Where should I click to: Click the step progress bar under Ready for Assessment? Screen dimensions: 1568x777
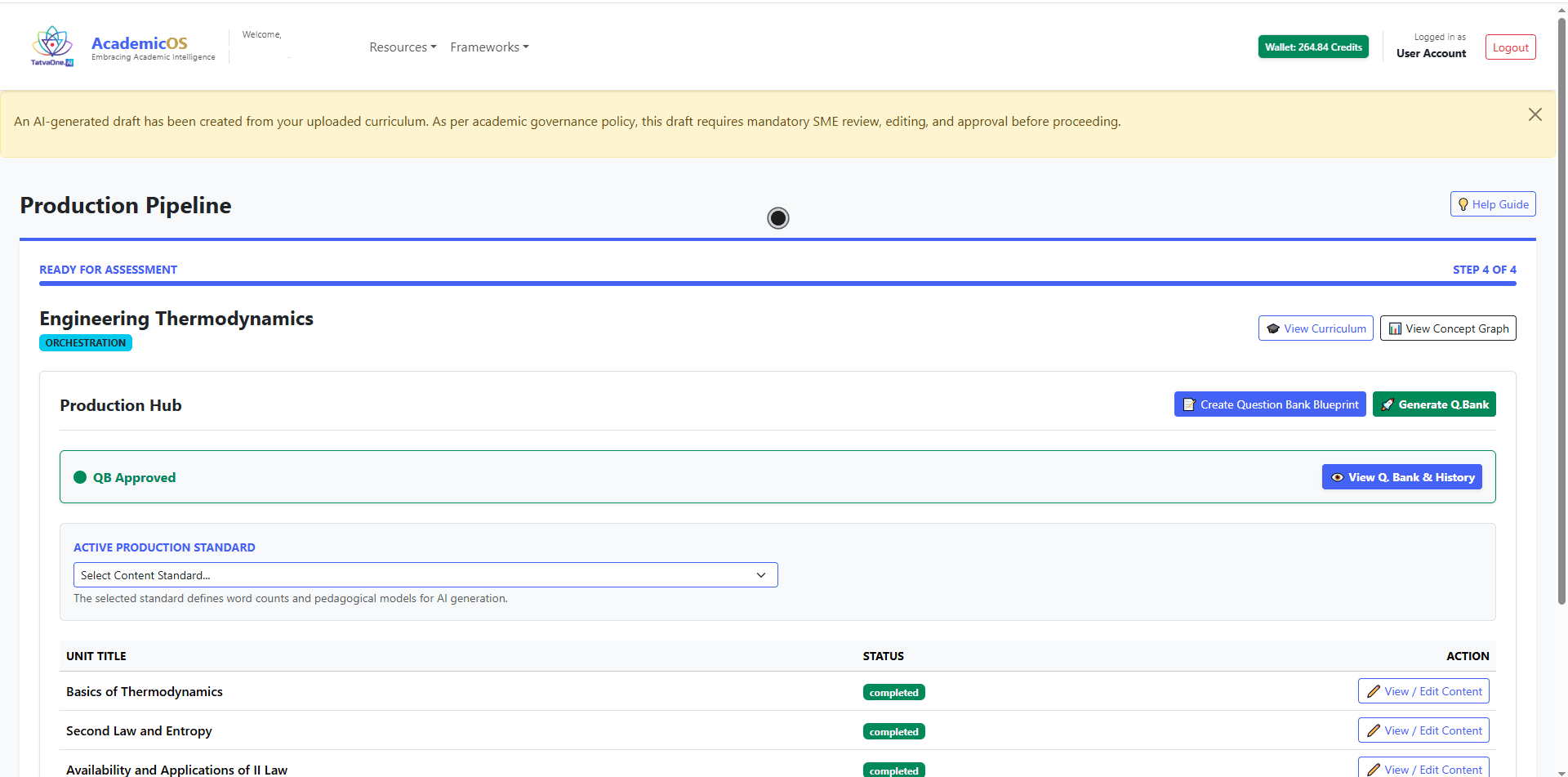coord(777,284)
